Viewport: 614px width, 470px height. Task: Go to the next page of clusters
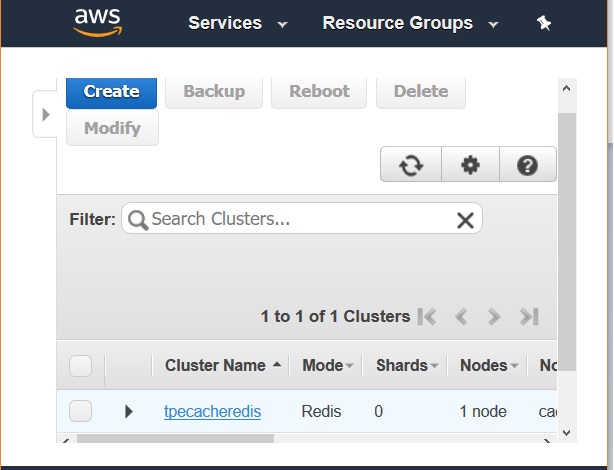(494, 317)
